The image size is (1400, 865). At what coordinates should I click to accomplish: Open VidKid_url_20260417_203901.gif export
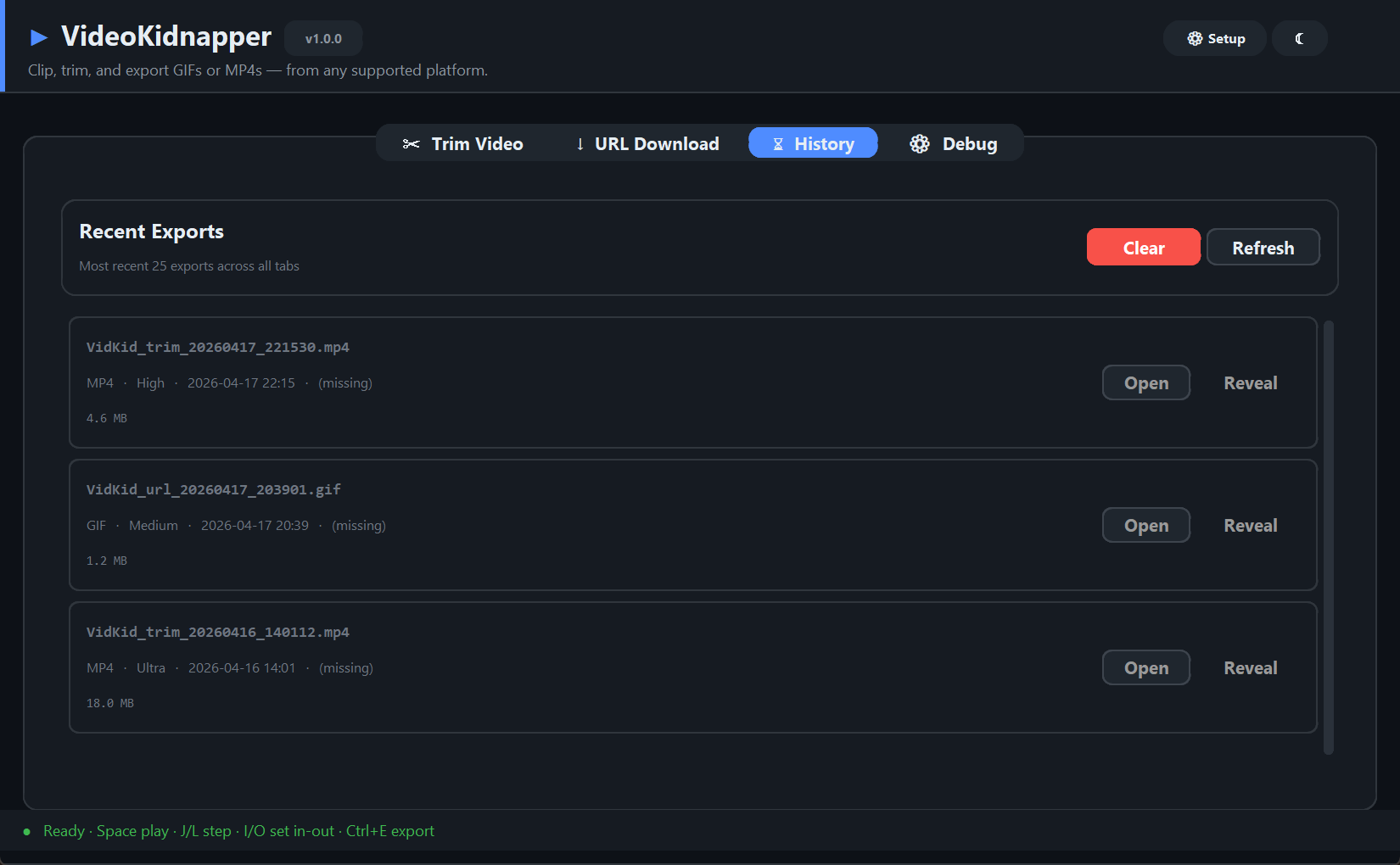pyautogui.click(x=1145, y=525)
